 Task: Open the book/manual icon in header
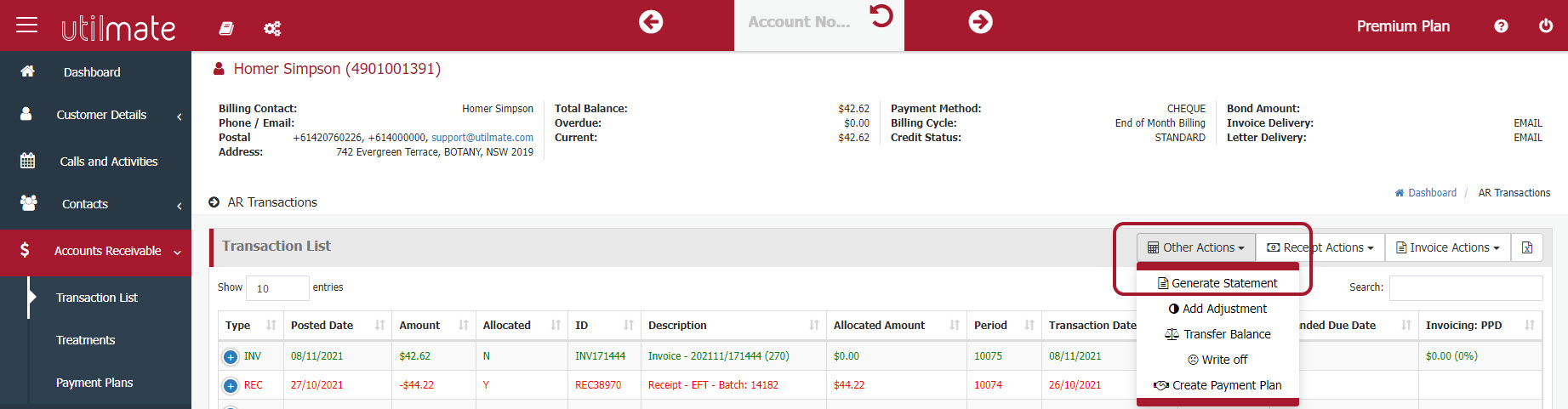(x=226, y=28)
